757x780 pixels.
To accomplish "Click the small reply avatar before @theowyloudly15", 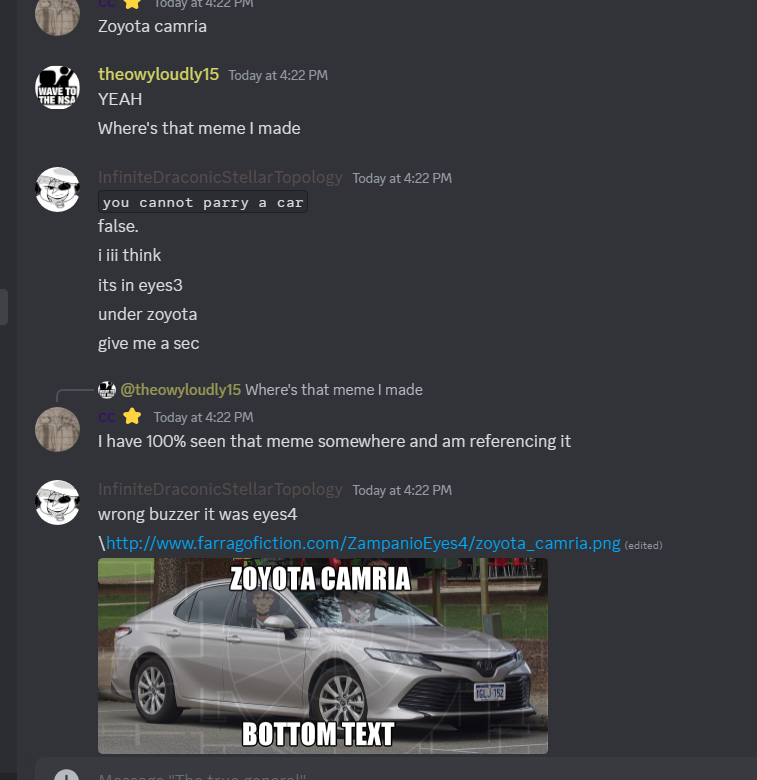I will click(x=107, y=390).
